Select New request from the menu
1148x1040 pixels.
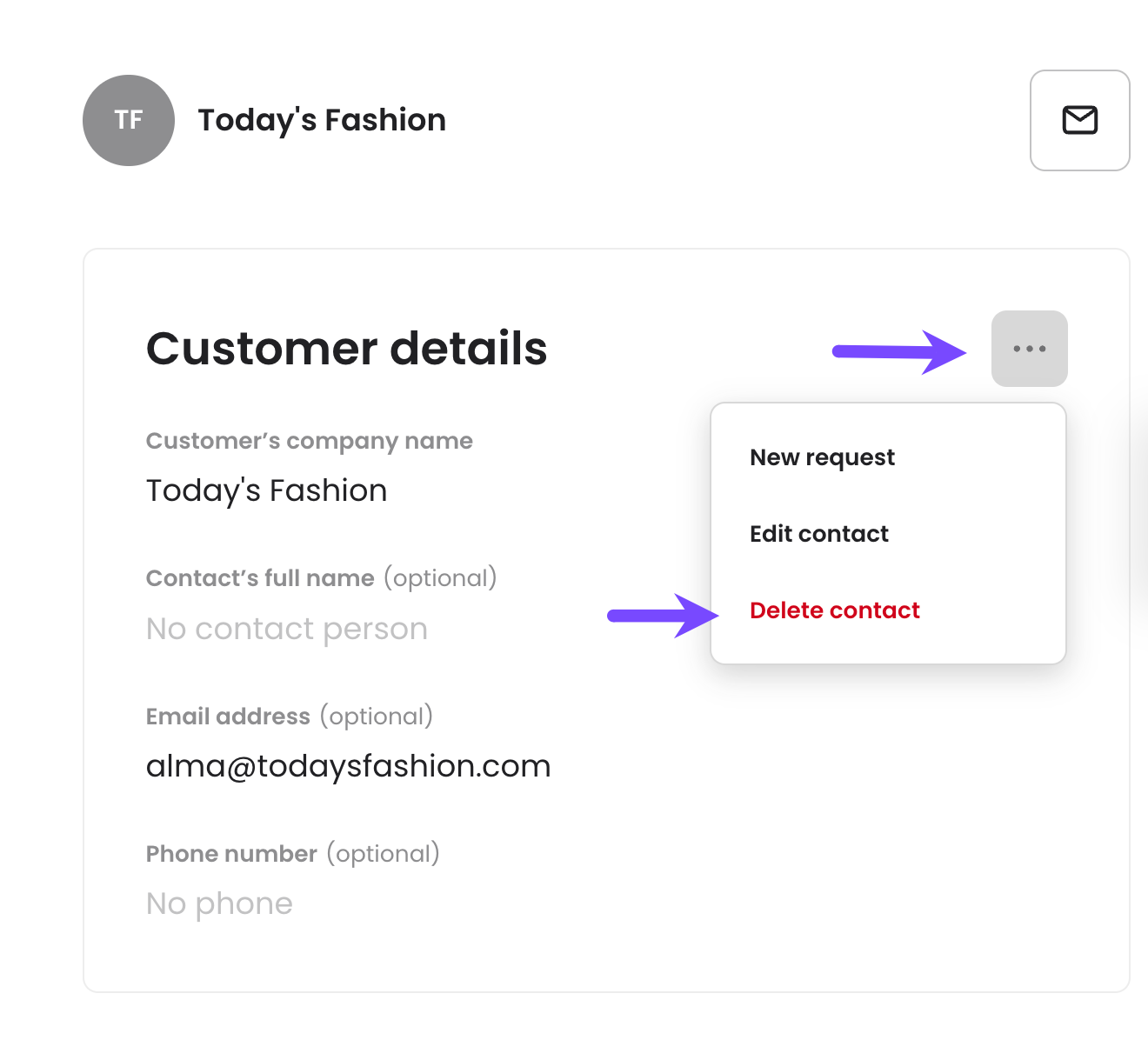click(822, 457)
